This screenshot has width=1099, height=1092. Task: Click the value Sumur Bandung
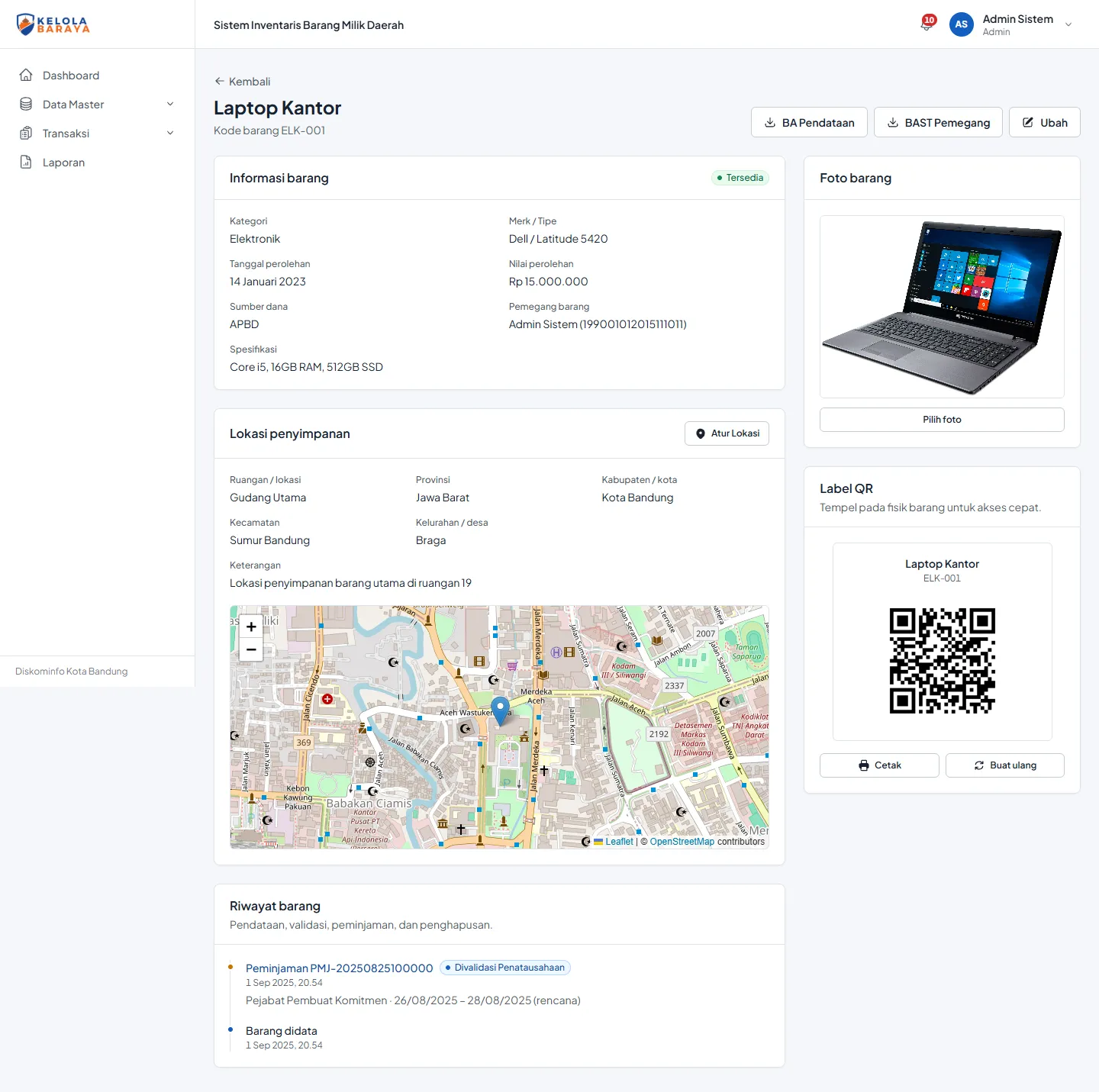tap(270, 540)
